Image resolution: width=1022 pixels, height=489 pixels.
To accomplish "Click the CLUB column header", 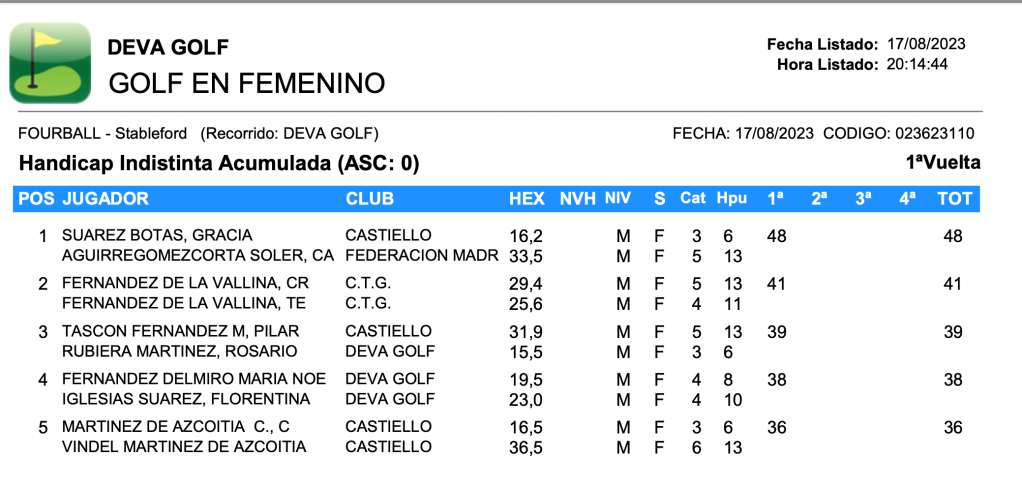I will click(x=370, y=199).
